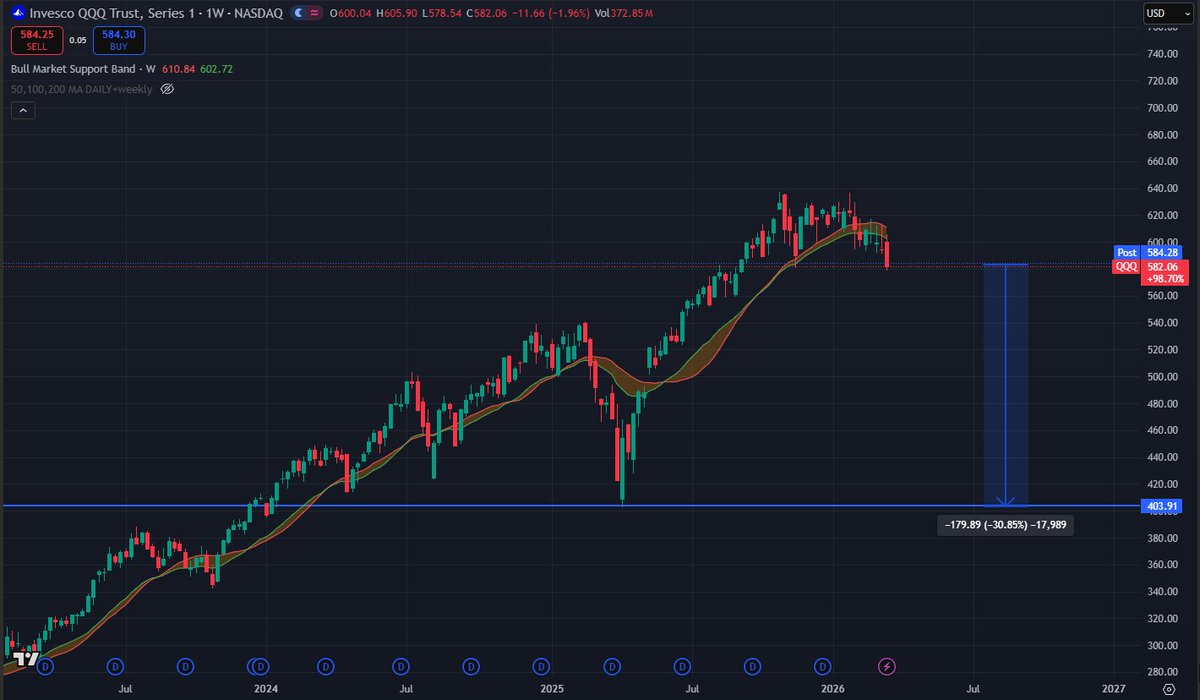Click the 0.05 spread value
1200x700 pixels.
tap(78, 41)
